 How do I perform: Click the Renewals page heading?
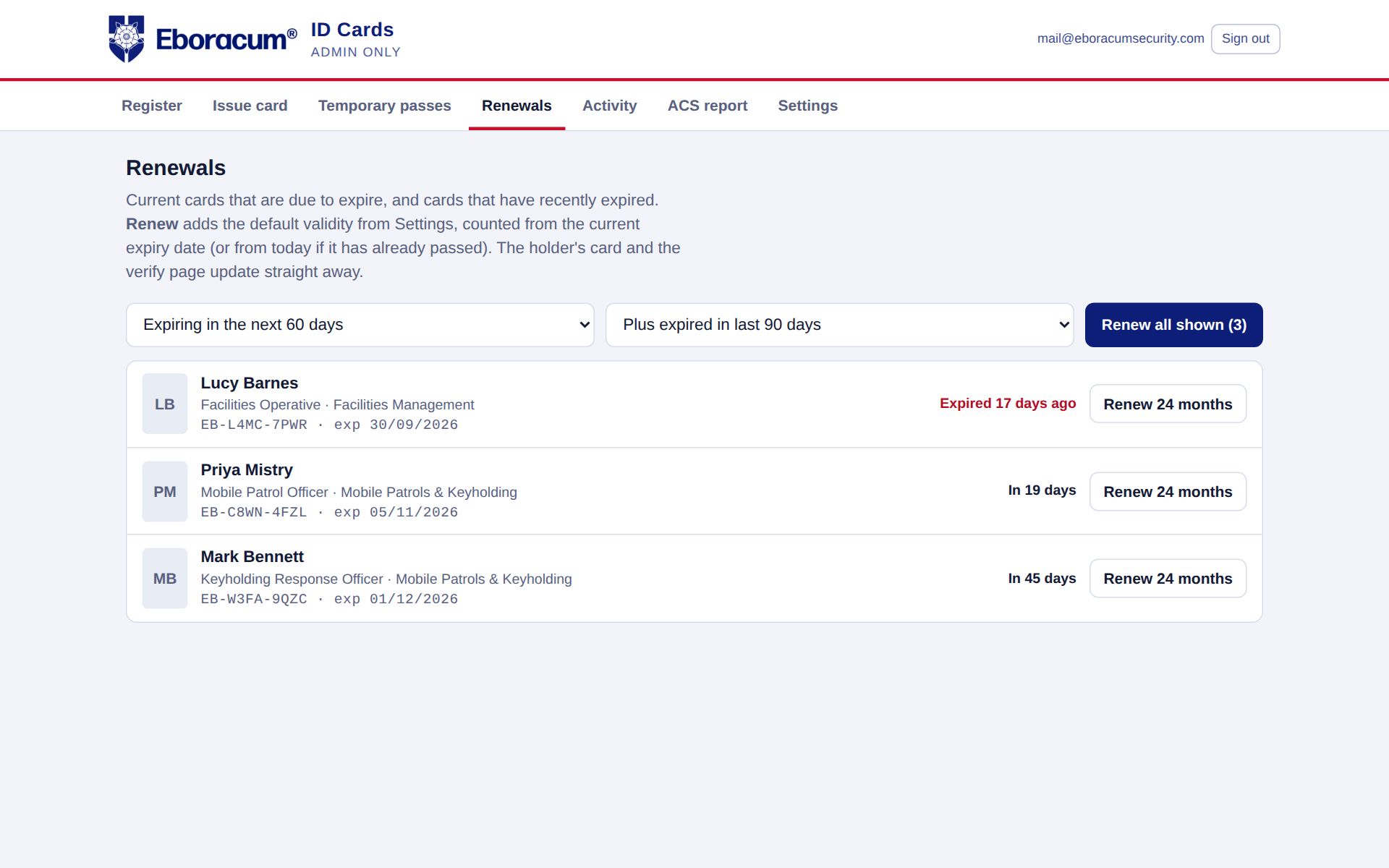point(176,168)
